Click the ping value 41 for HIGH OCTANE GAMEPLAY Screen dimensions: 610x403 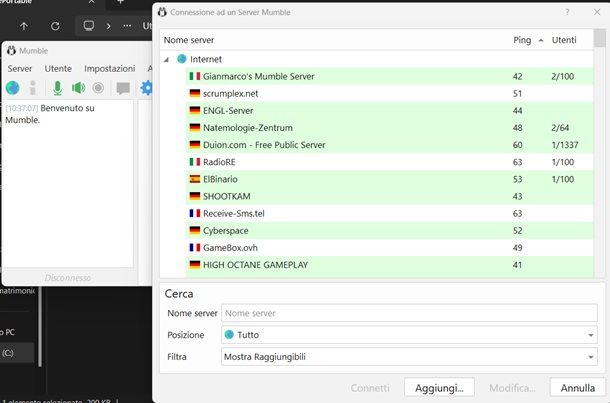517,265
